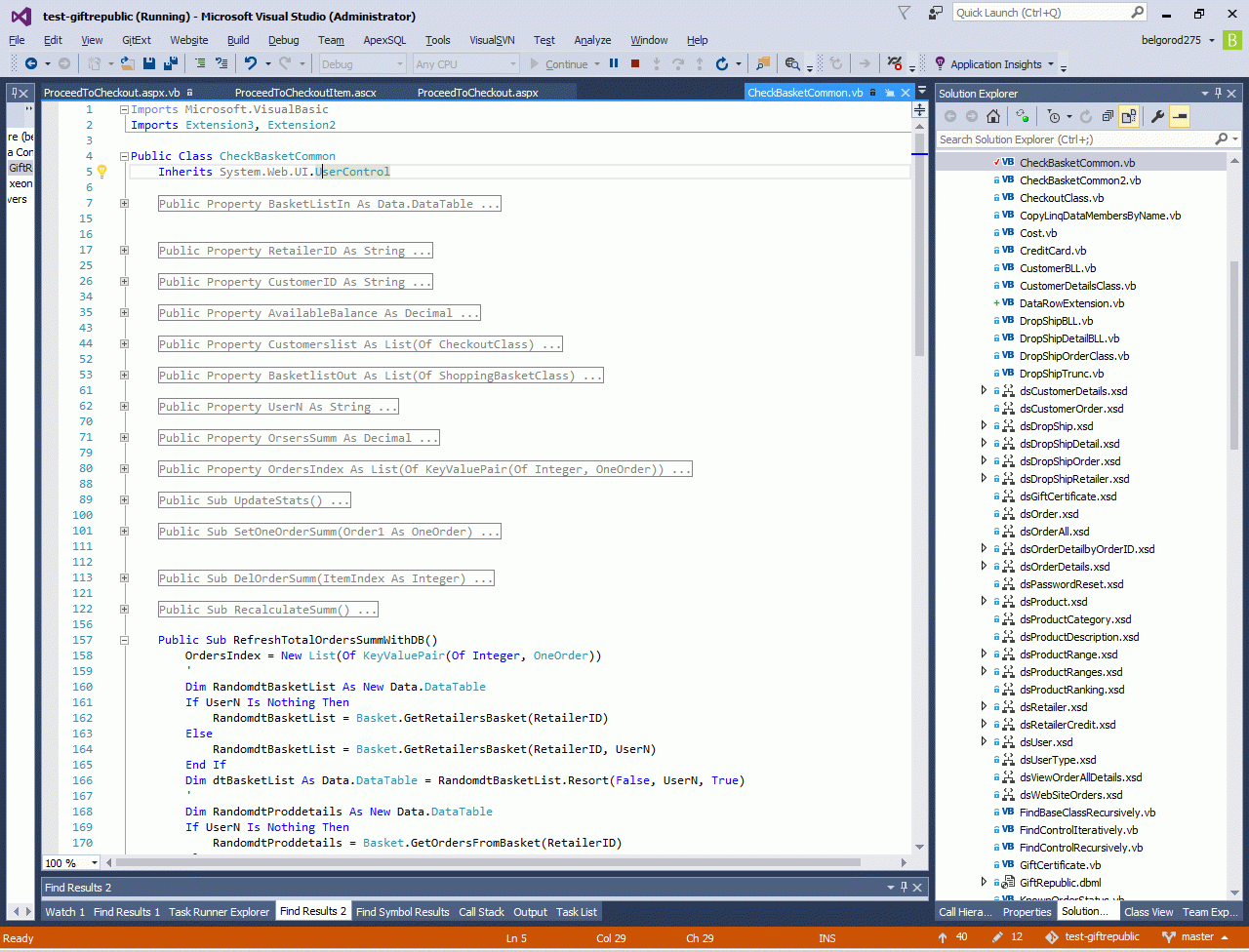1249x952 pixels.
Task: Expand code region at line 89 UpdateStats
Action: (x=124, y=500)
